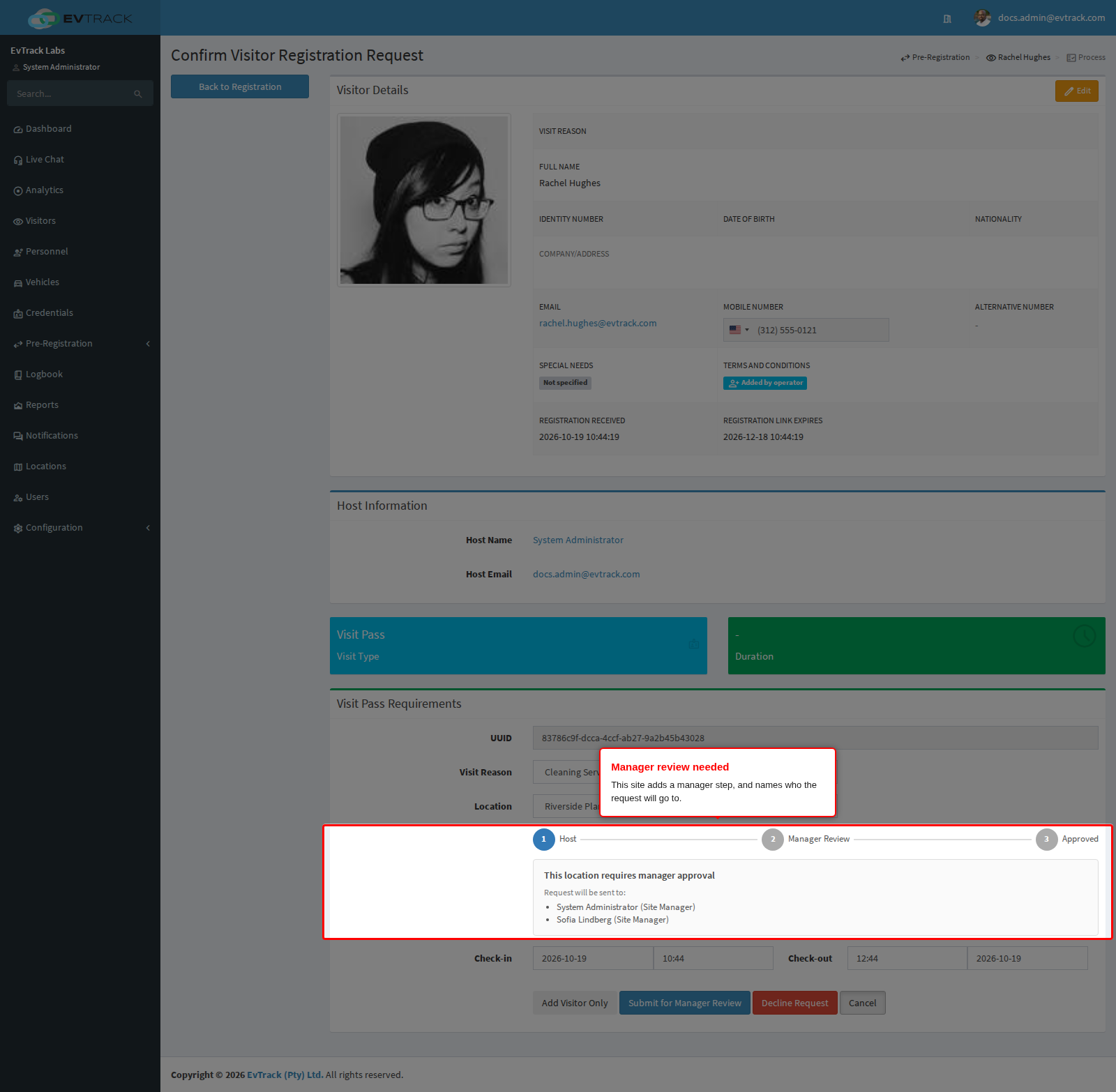Open the Visitors sidebar item
Viewport: 1116px width, 1092px height.
pyautogui.click(x=80, y=221)
